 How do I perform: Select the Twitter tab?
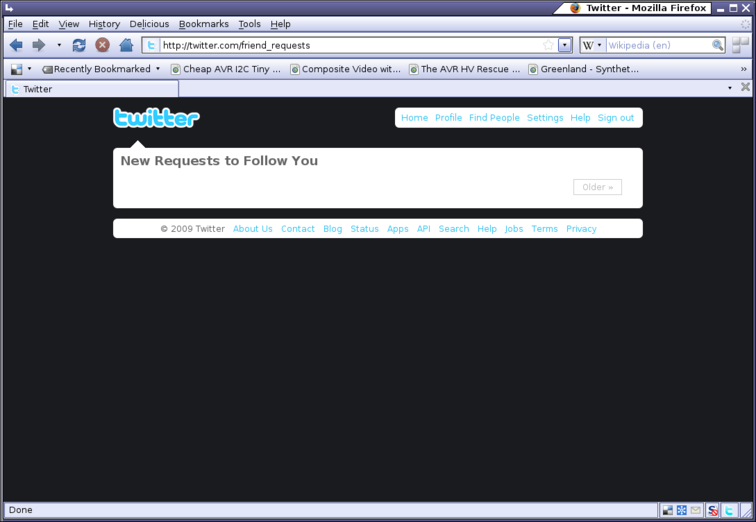tap(92, 89)
